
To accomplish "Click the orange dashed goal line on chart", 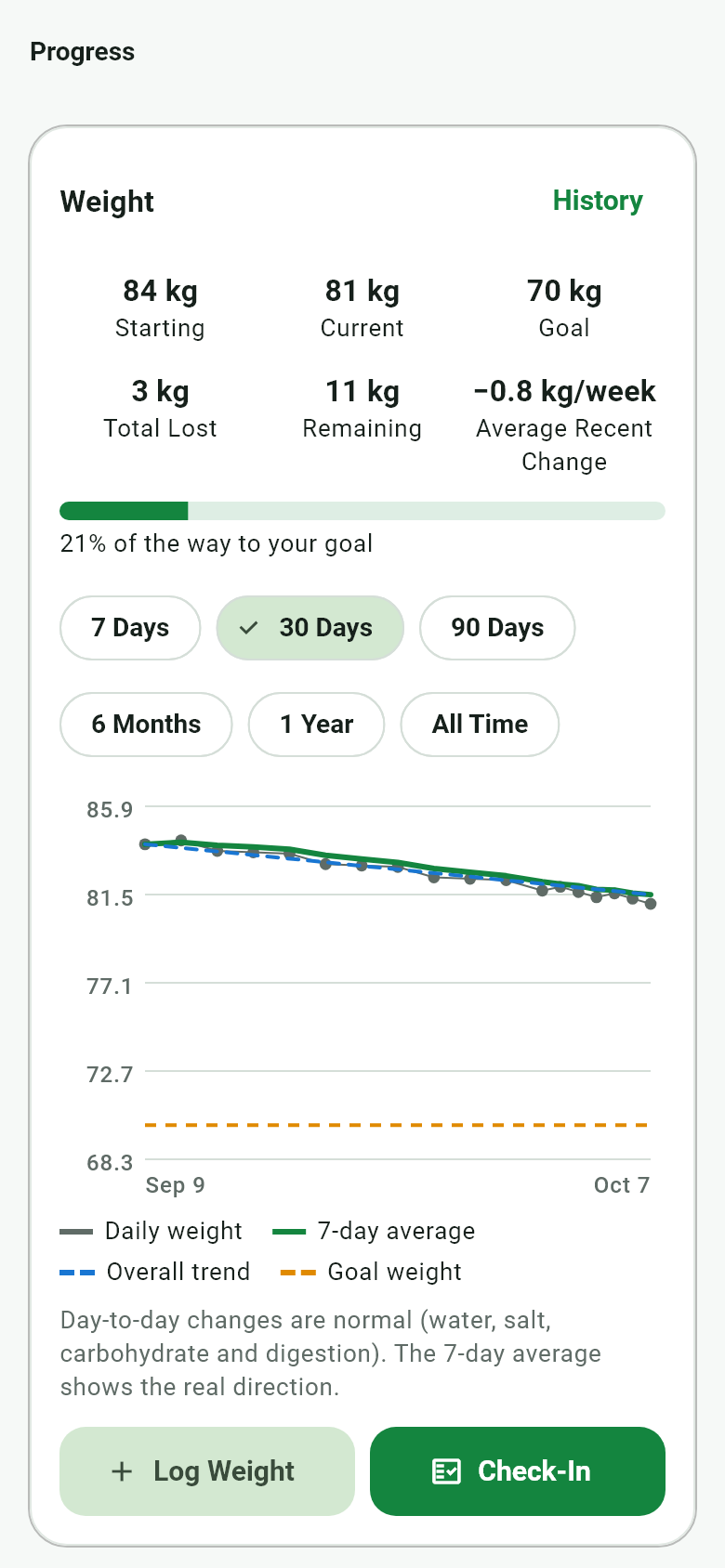I will pyautogui.click(x=396, y=1125).
